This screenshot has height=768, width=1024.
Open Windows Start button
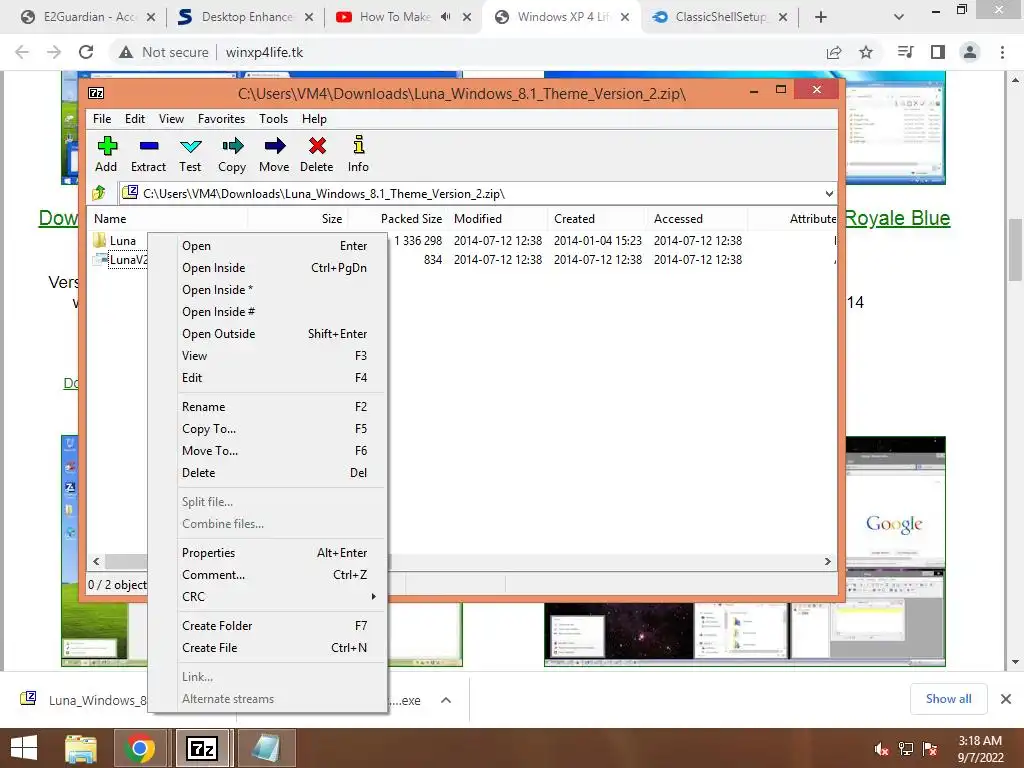pos(24,748)
